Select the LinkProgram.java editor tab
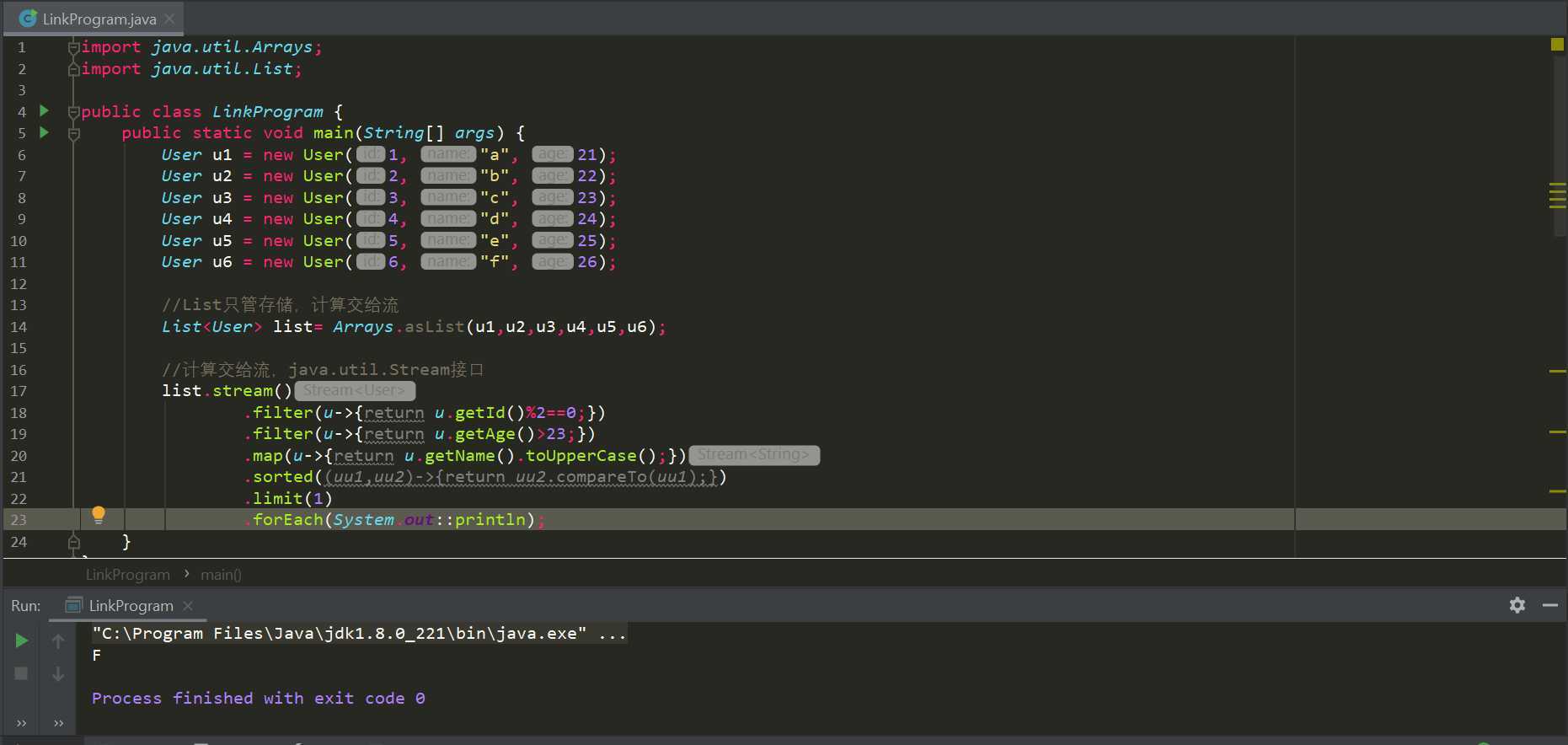The image size is (1568, 745). pos(93,19)
